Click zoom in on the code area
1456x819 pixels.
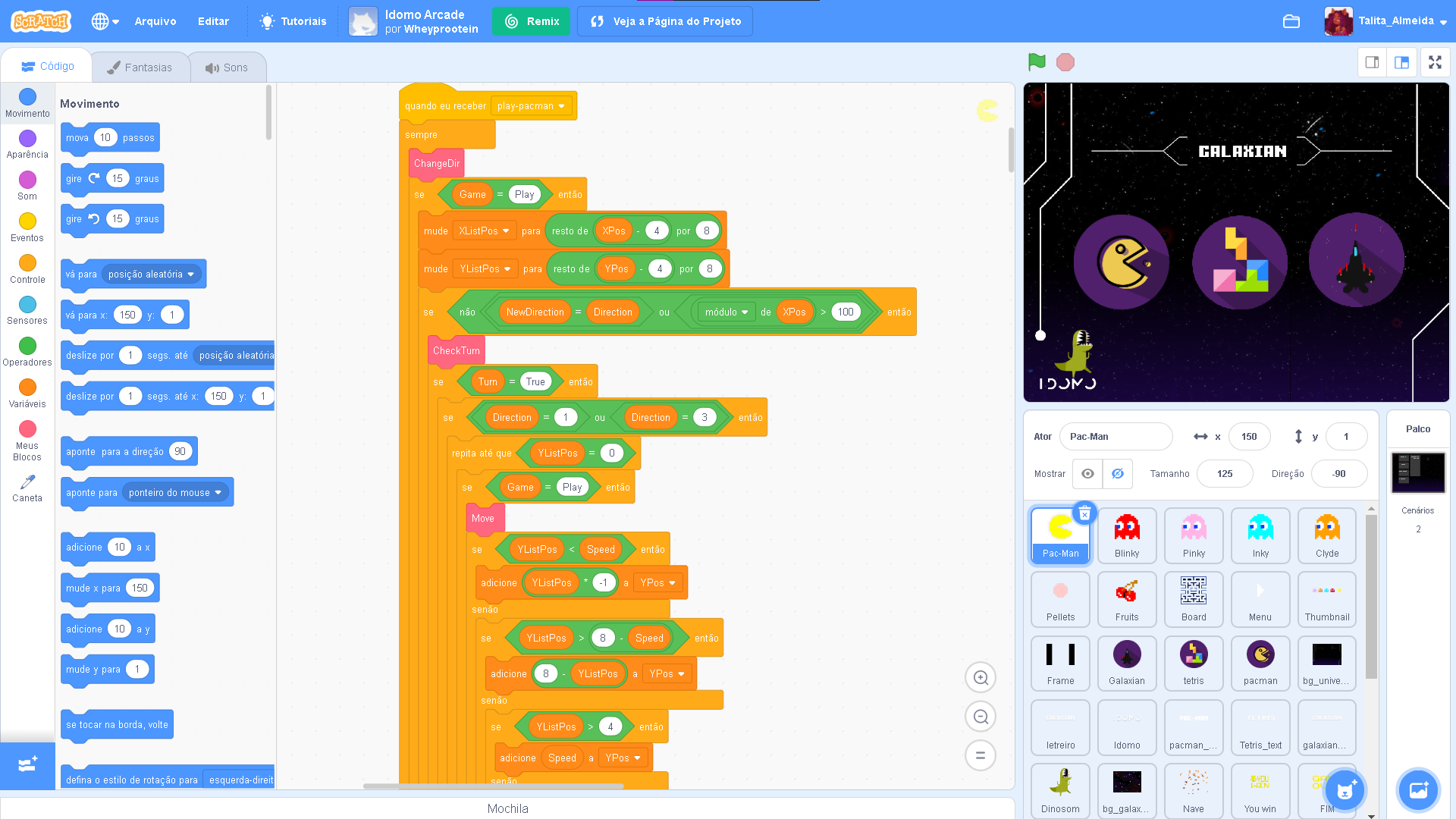tap(981, 677)
